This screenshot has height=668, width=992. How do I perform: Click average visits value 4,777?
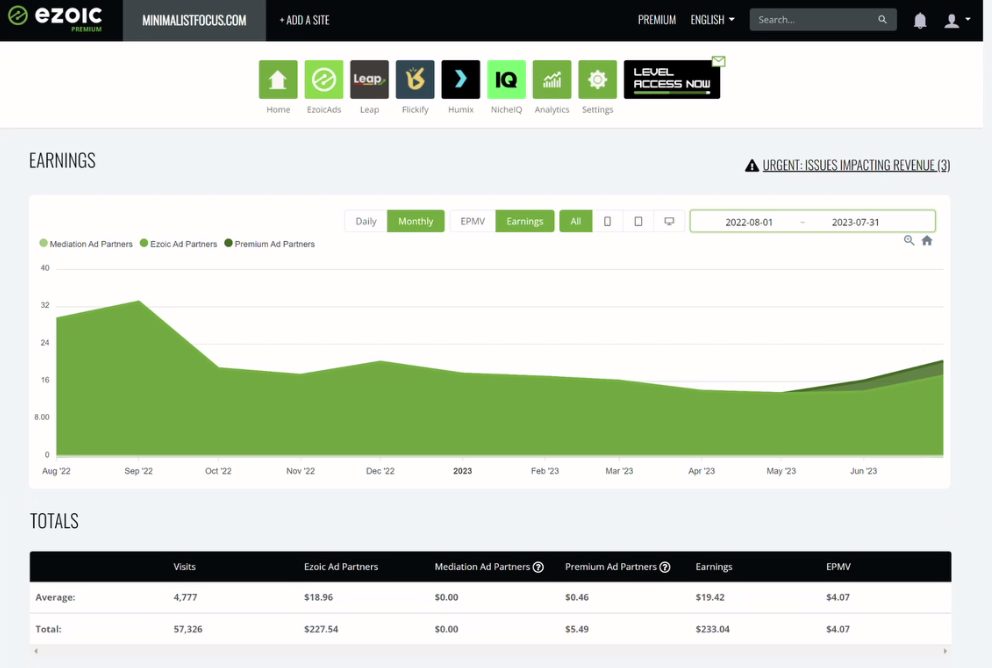pyautogui.click(x=185, y=597)
